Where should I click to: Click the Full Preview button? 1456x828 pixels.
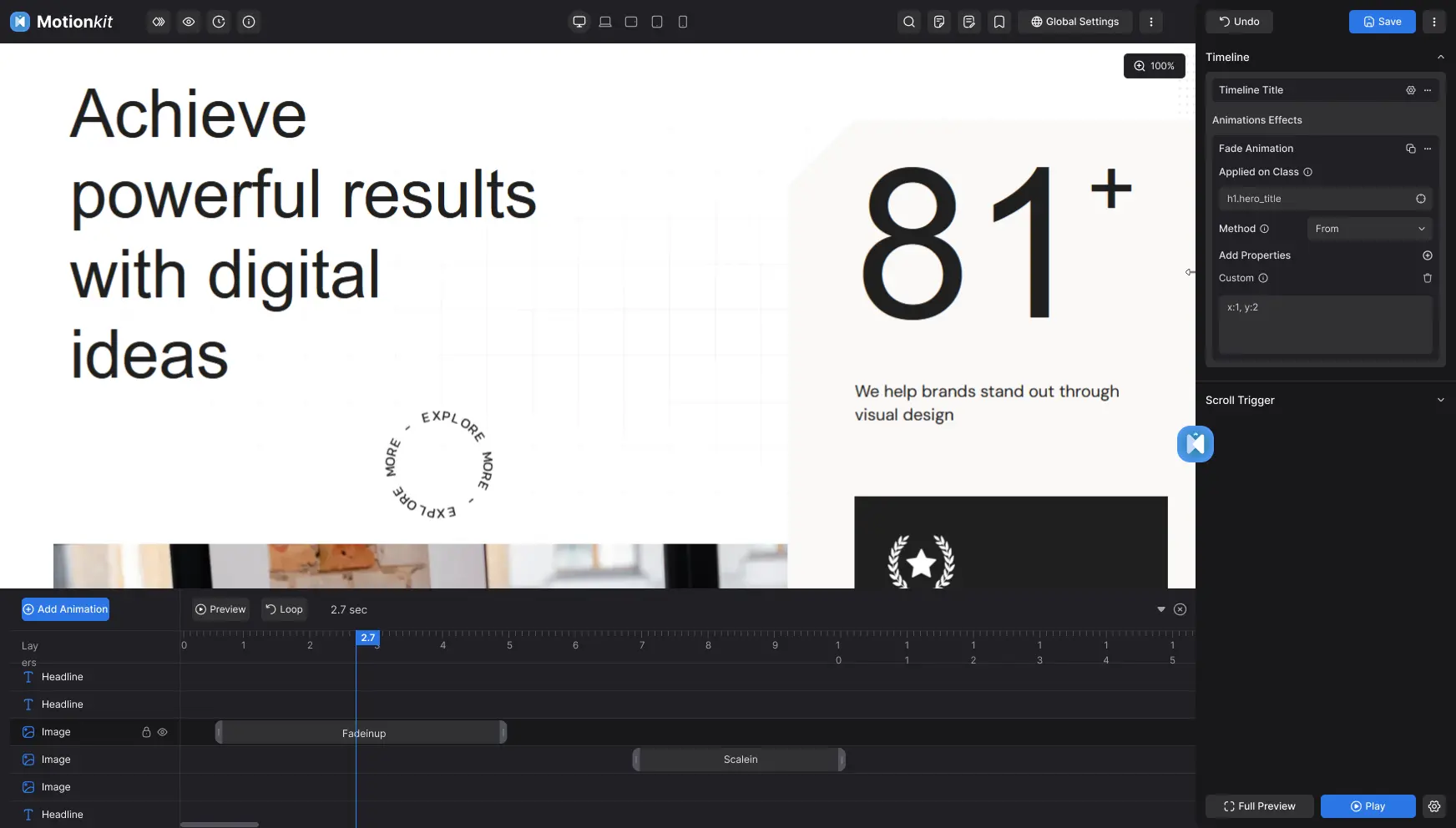click(1260, 806)
